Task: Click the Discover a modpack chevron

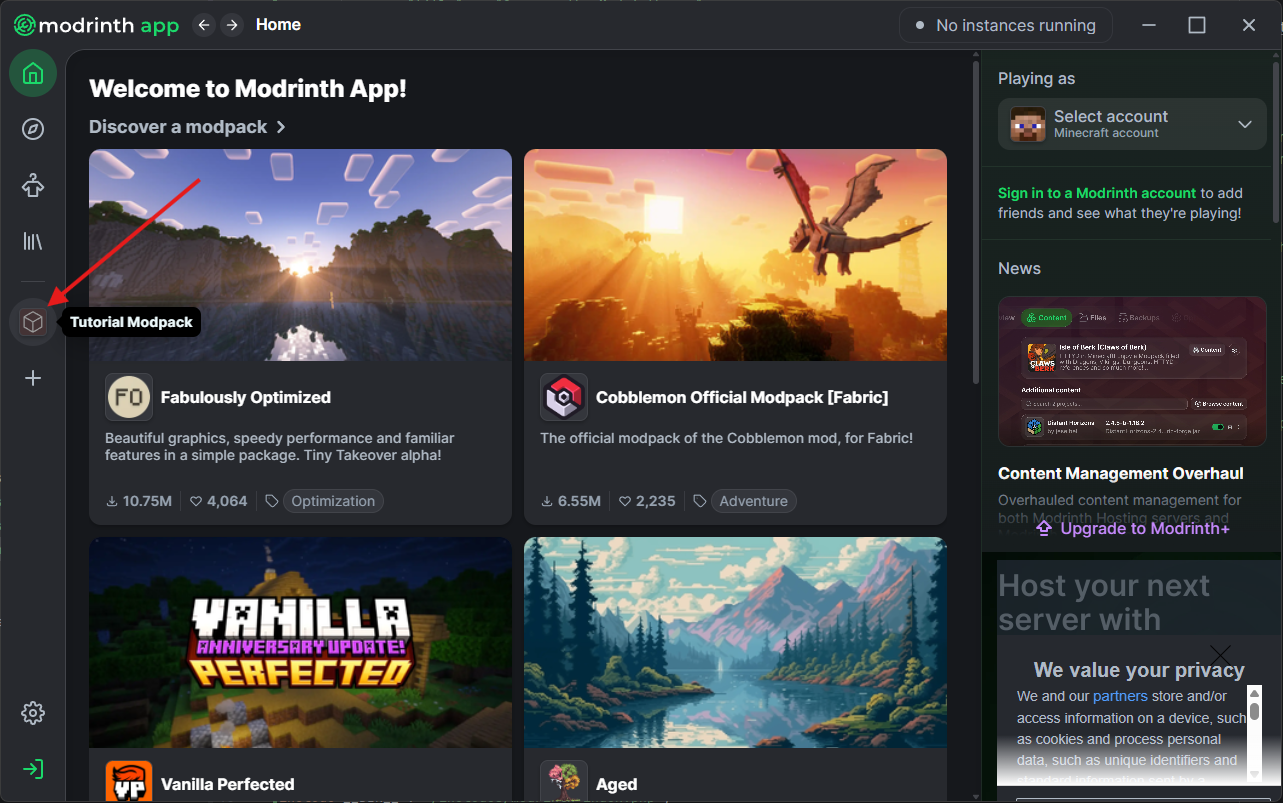Action: [280, 127]
